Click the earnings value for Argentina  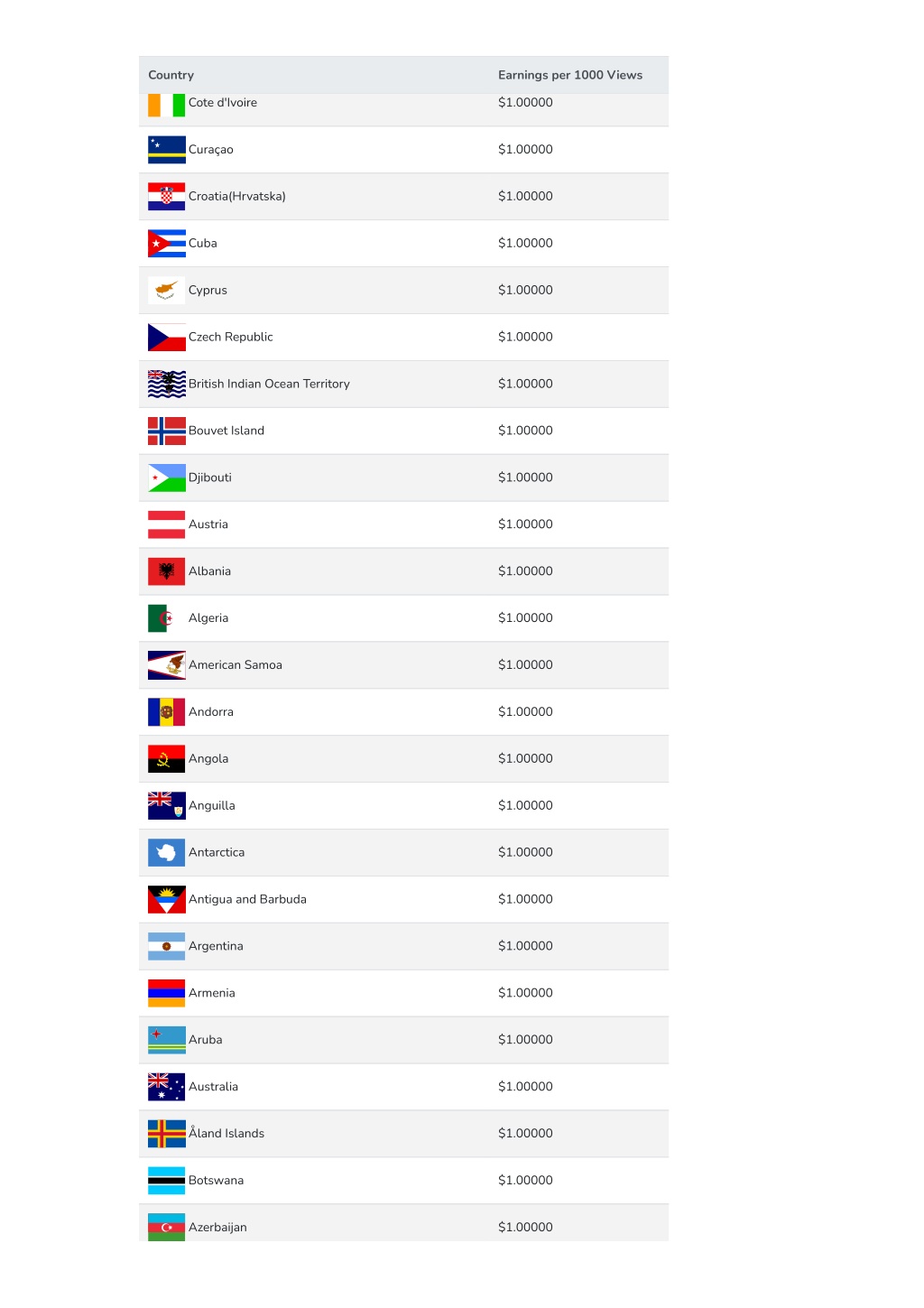point(525,946)
